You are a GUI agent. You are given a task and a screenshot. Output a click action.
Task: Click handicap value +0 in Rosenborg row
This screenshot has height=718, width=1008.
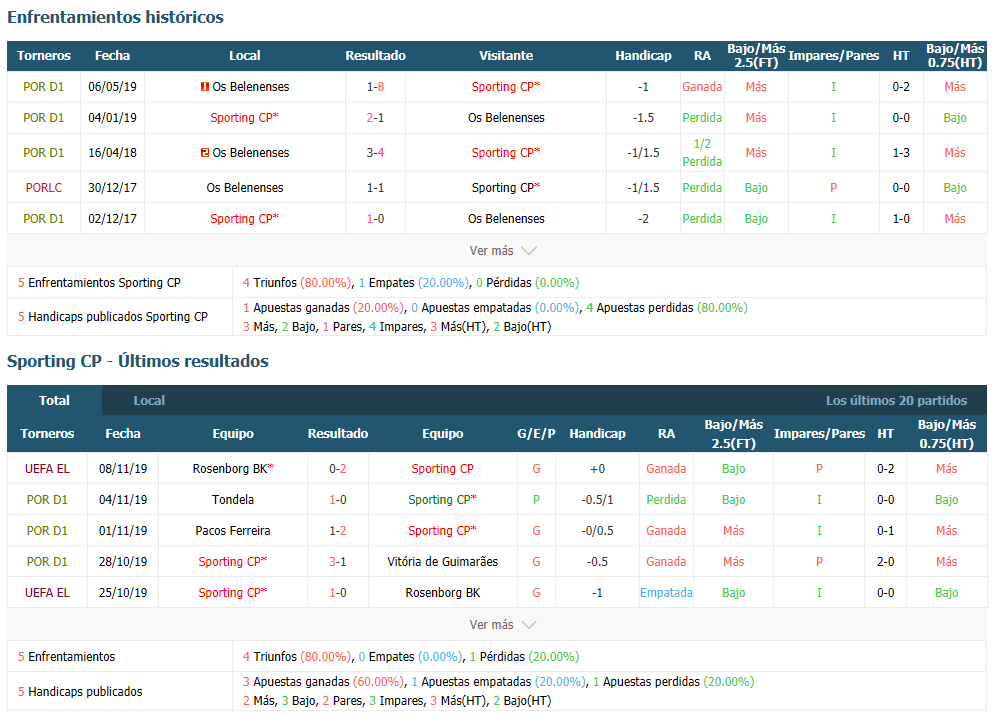pyautogui.click(x=597, y=469)
